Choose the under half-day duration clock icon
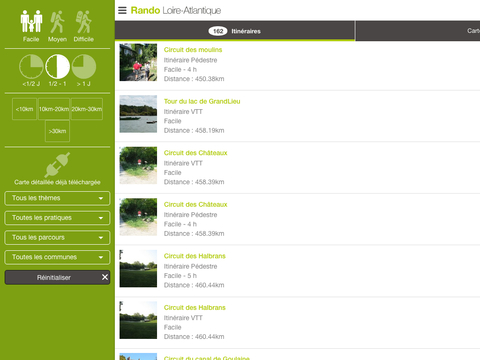480x360 pixels. pos(31,66)
